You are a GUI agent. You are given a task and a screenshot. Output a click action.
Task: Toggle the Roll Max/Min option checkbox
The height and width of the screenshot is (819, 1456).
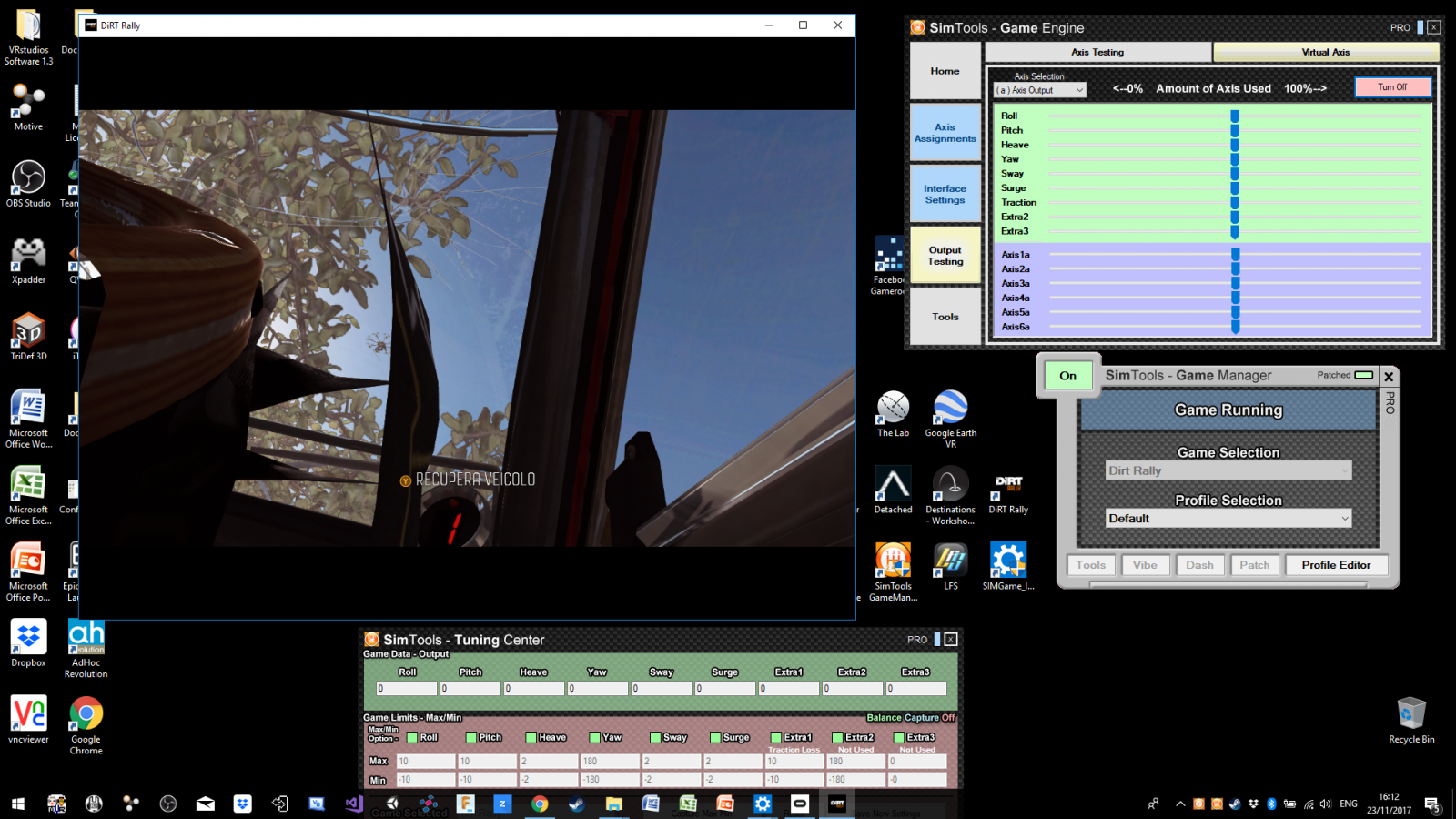[x=412, y=737]
